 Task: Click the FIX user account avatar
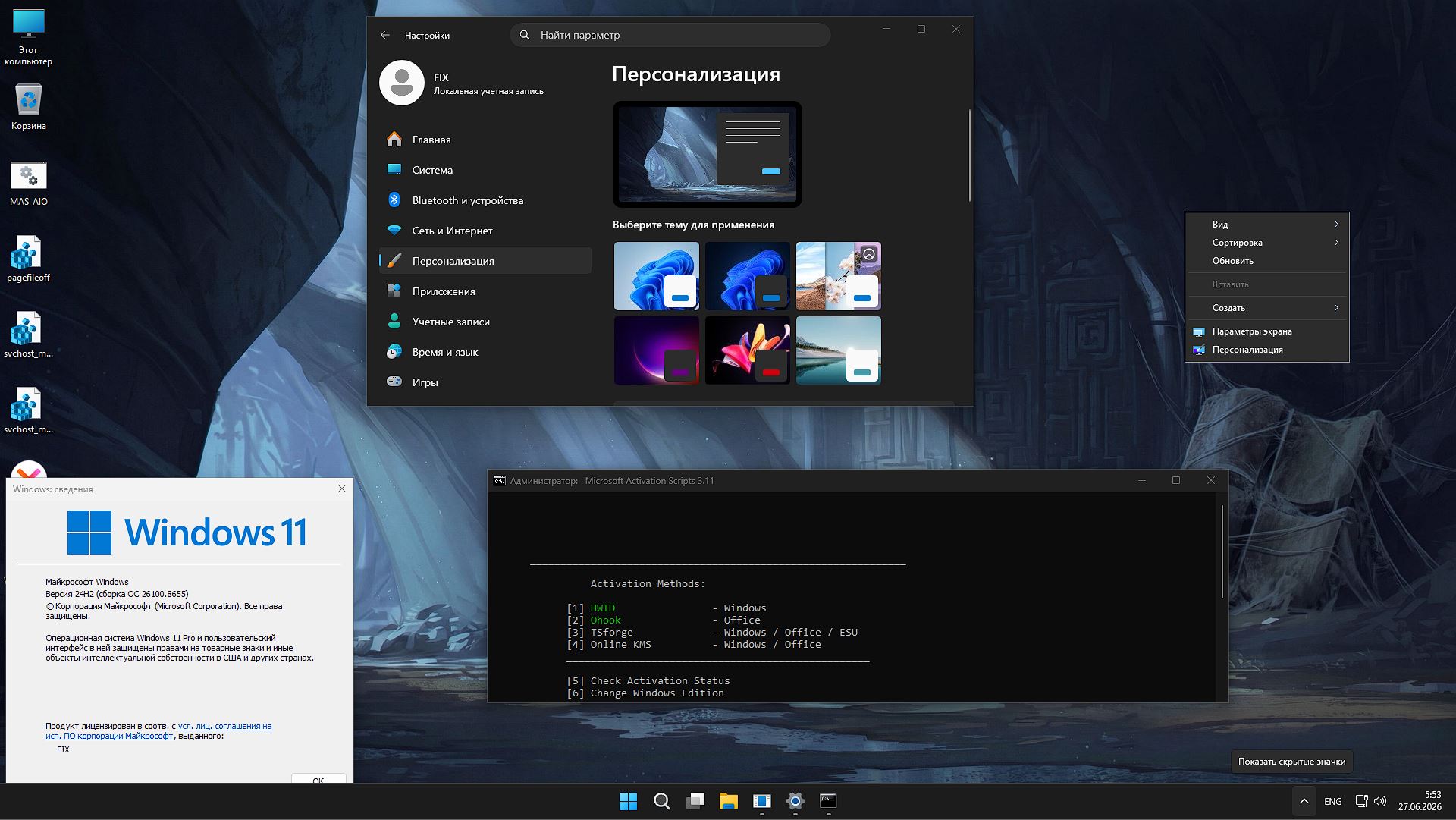(x=402, y=83)
